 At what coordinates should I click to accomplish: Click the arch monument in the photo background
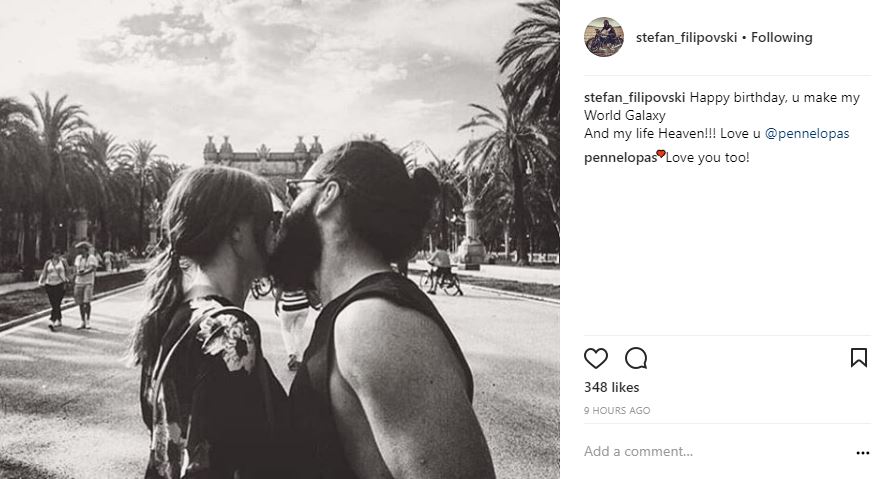[x=263, y=158]
